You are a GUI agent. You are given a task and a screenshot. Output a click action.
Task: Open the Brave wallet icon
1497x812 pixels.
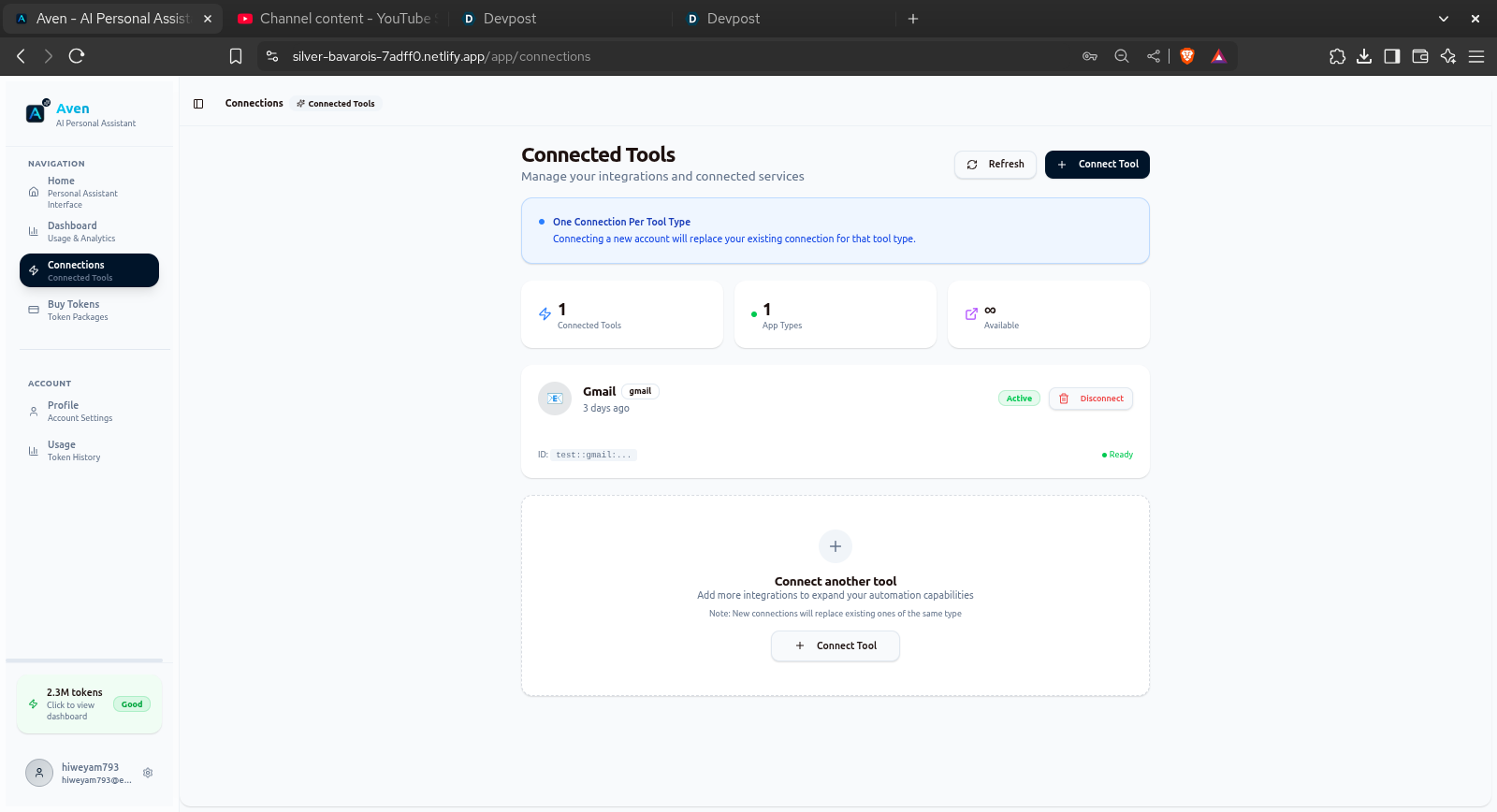pyautogui.click(x=1420, y=56)
